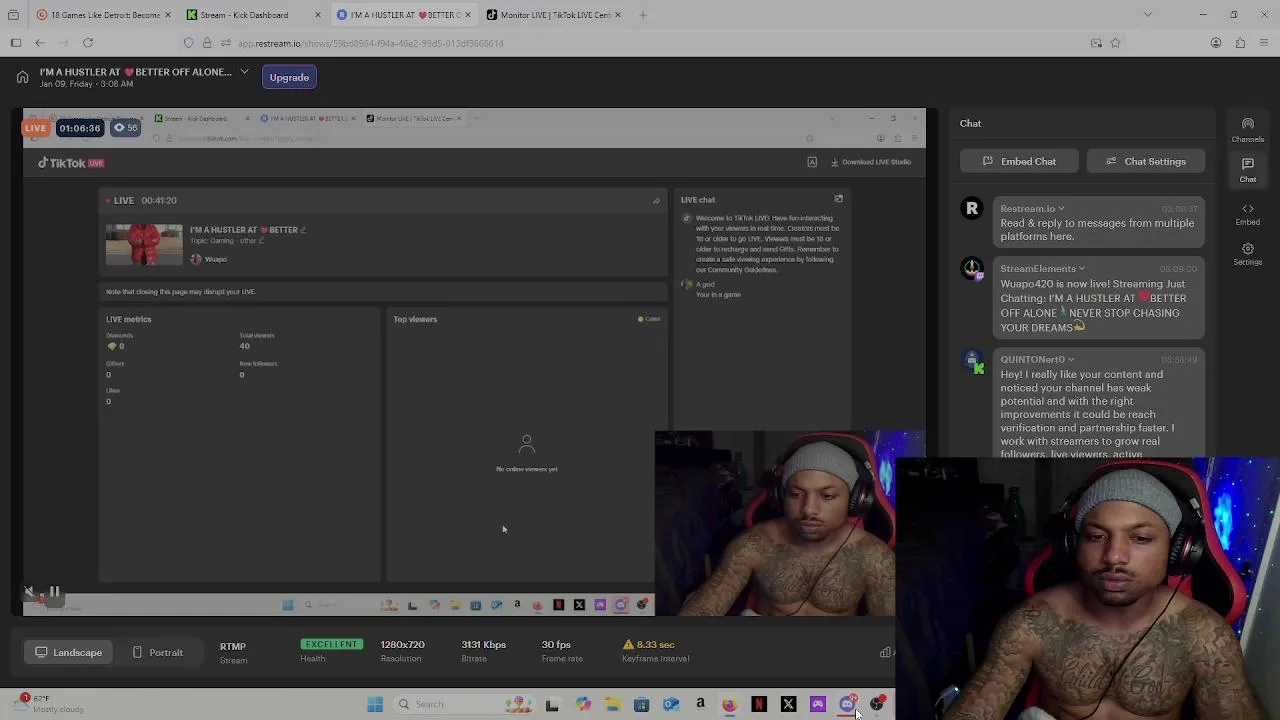The height and width of the screenshot is (720, 1280).
Task: Click the 3131 Kbps bitrate value
Action: [x=483, y=645]
